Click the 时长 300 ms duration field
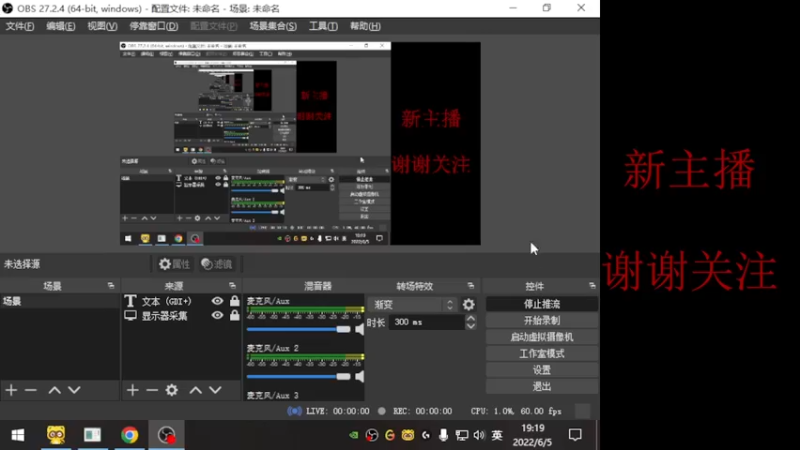800x450 pixels. click(x=427, y=322)
